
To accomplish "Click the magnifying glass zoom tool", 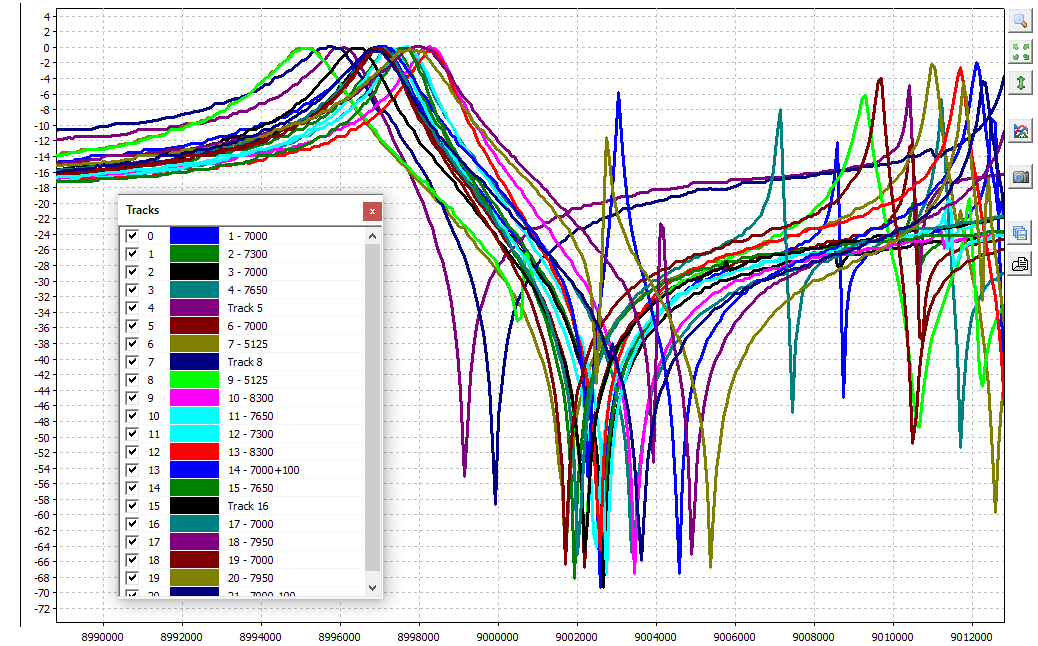I will tap(1020, 20).
